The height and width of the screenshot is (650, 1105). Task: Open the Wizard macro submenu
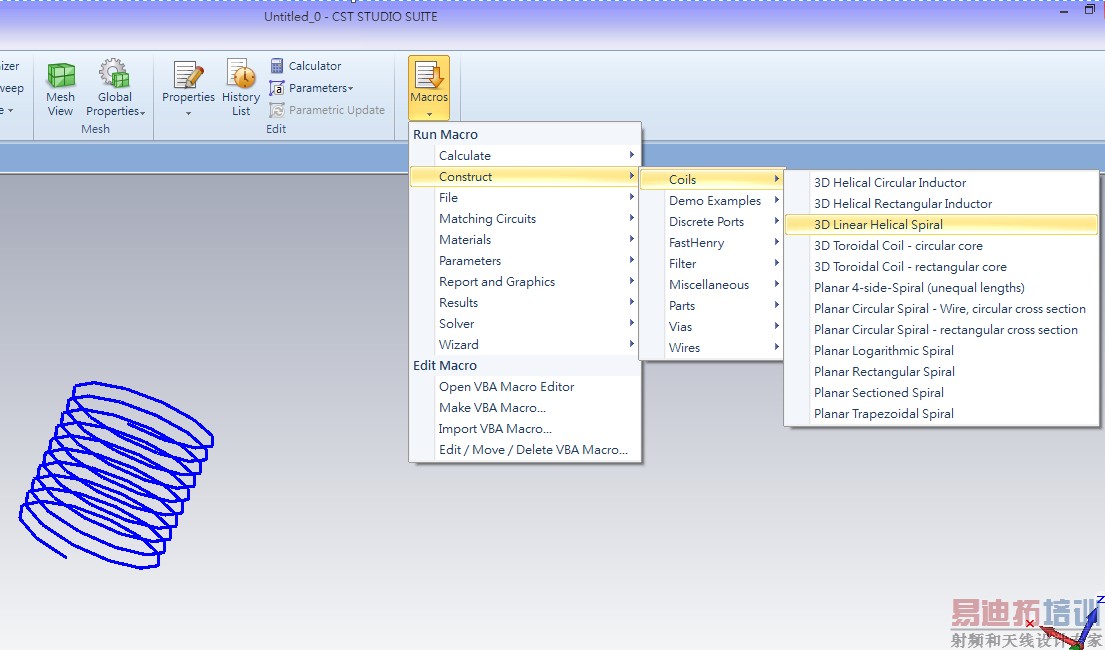(526, 345)
